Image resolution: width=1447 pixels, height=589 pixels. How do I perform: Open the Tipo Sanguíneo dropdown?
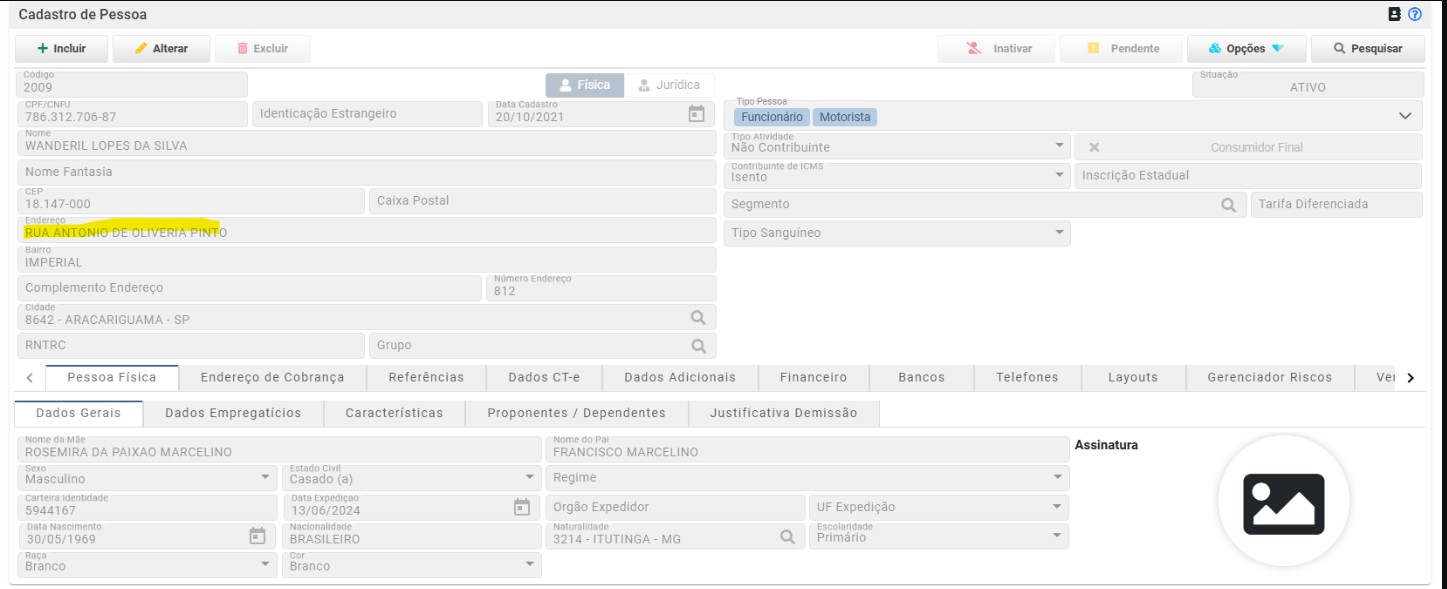click(x=896, y=233)
